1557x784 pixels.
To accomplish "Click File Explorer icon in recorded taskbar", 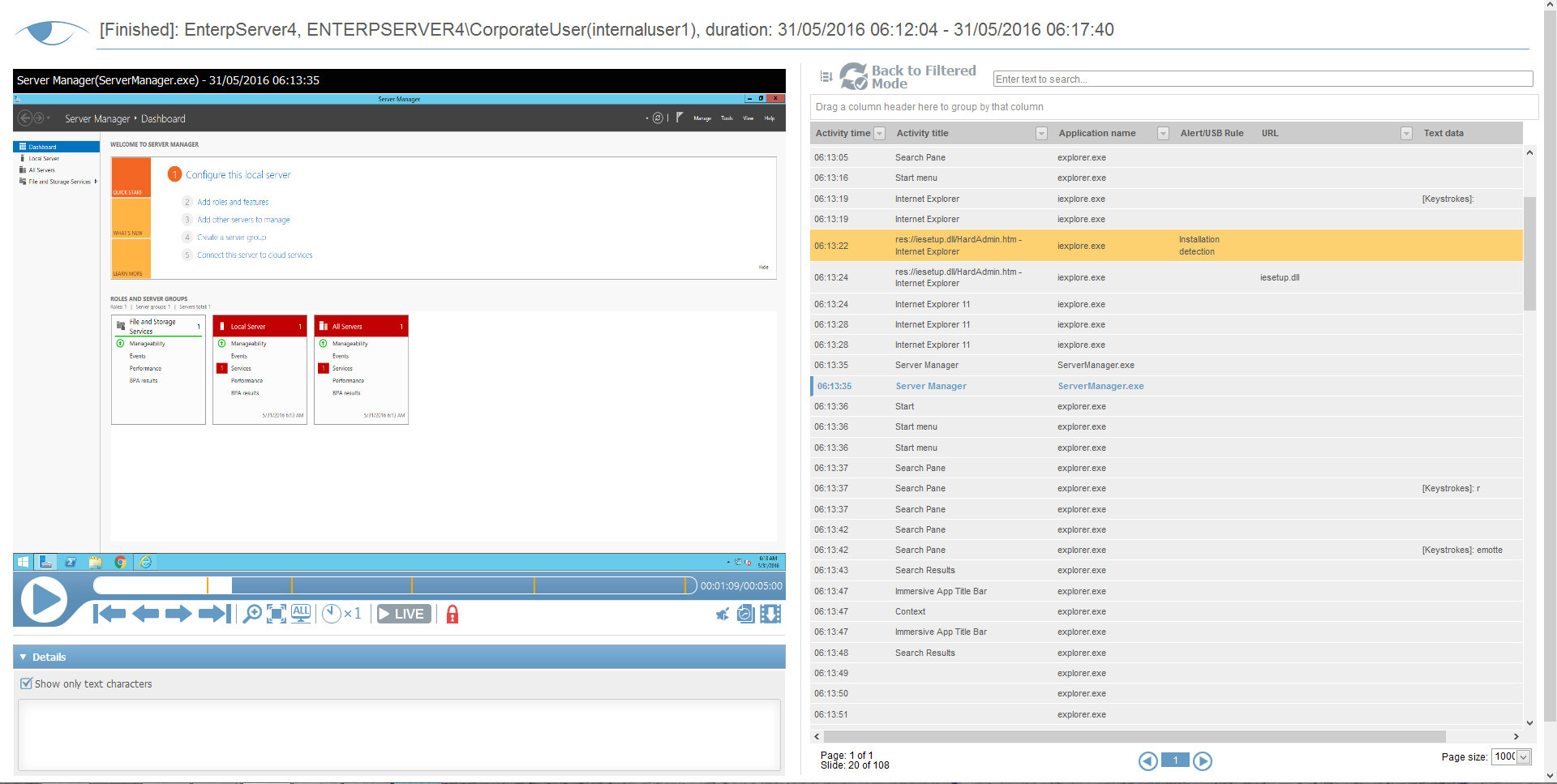I will pyautogui.click(x=95, y=562).
